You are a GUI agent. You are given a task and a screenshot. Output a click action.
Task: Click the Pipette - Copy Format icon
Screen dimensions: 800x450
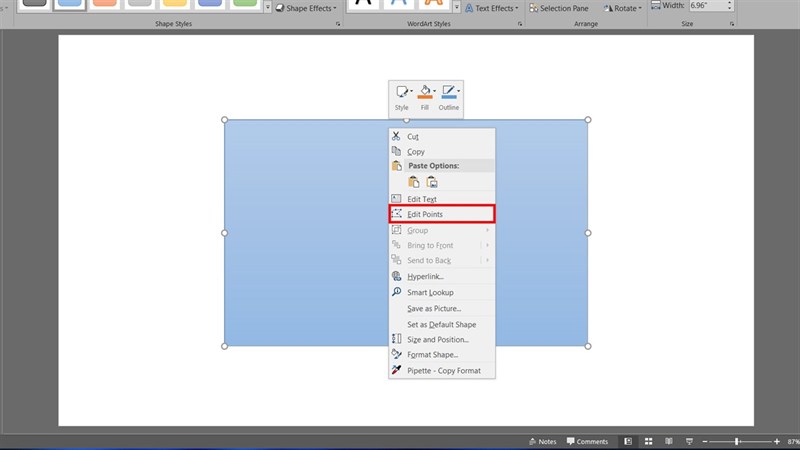(x=397, y=370)
